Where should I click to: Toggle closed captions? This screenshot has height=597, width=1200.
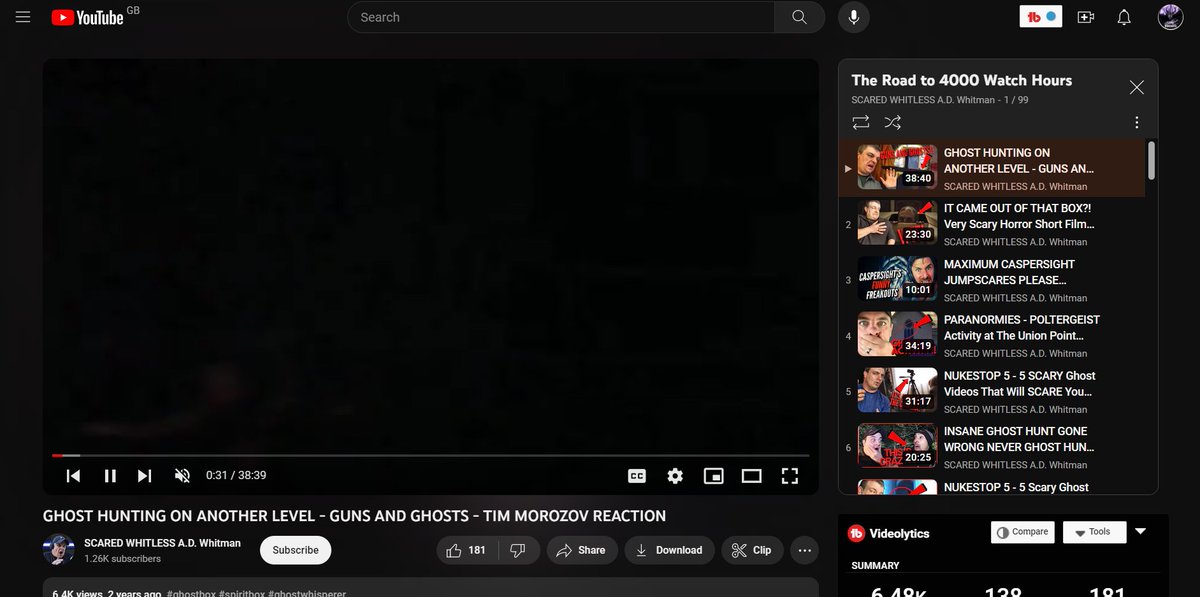[637, 476]
